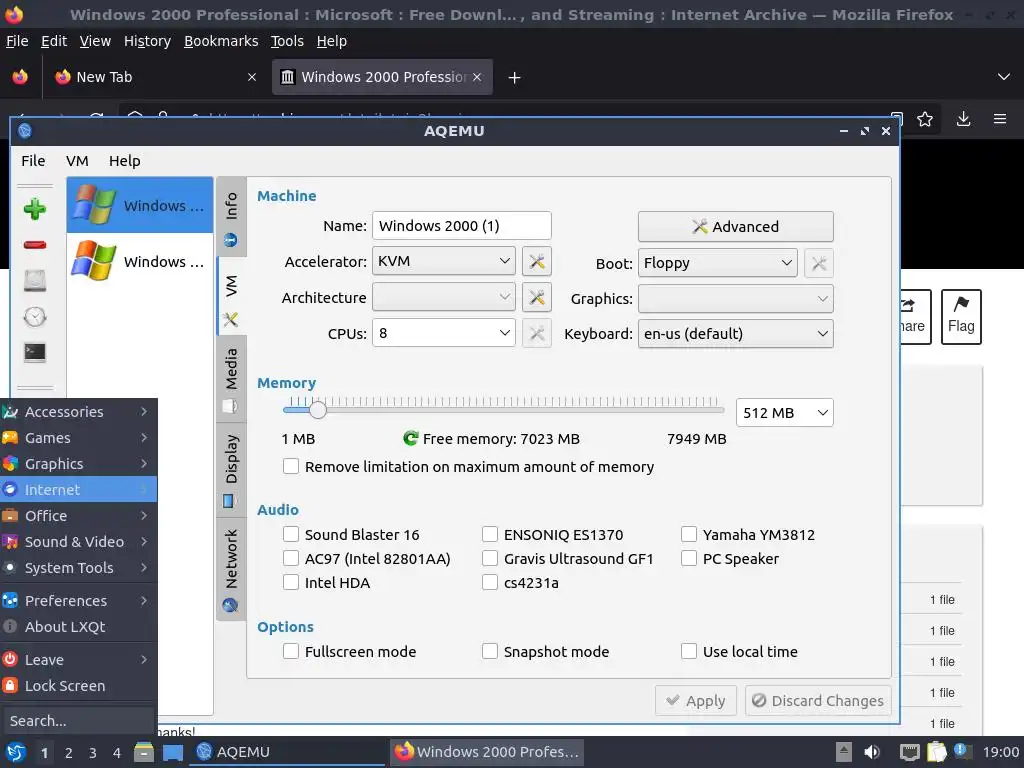Close the Windows 2000 Professional tab
Image resolution: width=1024 pixels, height=768 pixels.
pyautogui.click(x=477, y=77)
